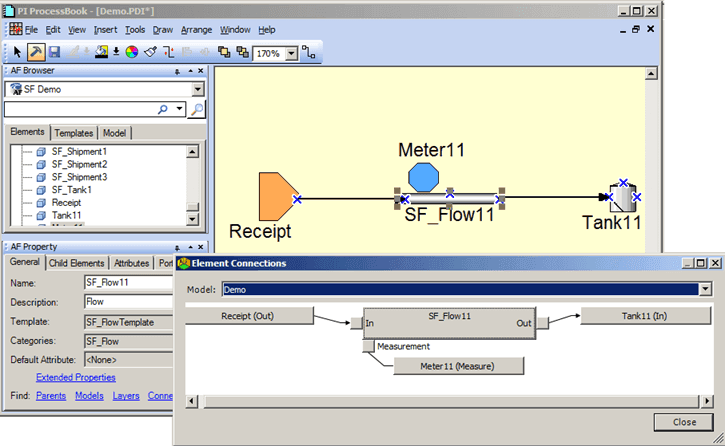Click the bring to front icon

(224, 52)
